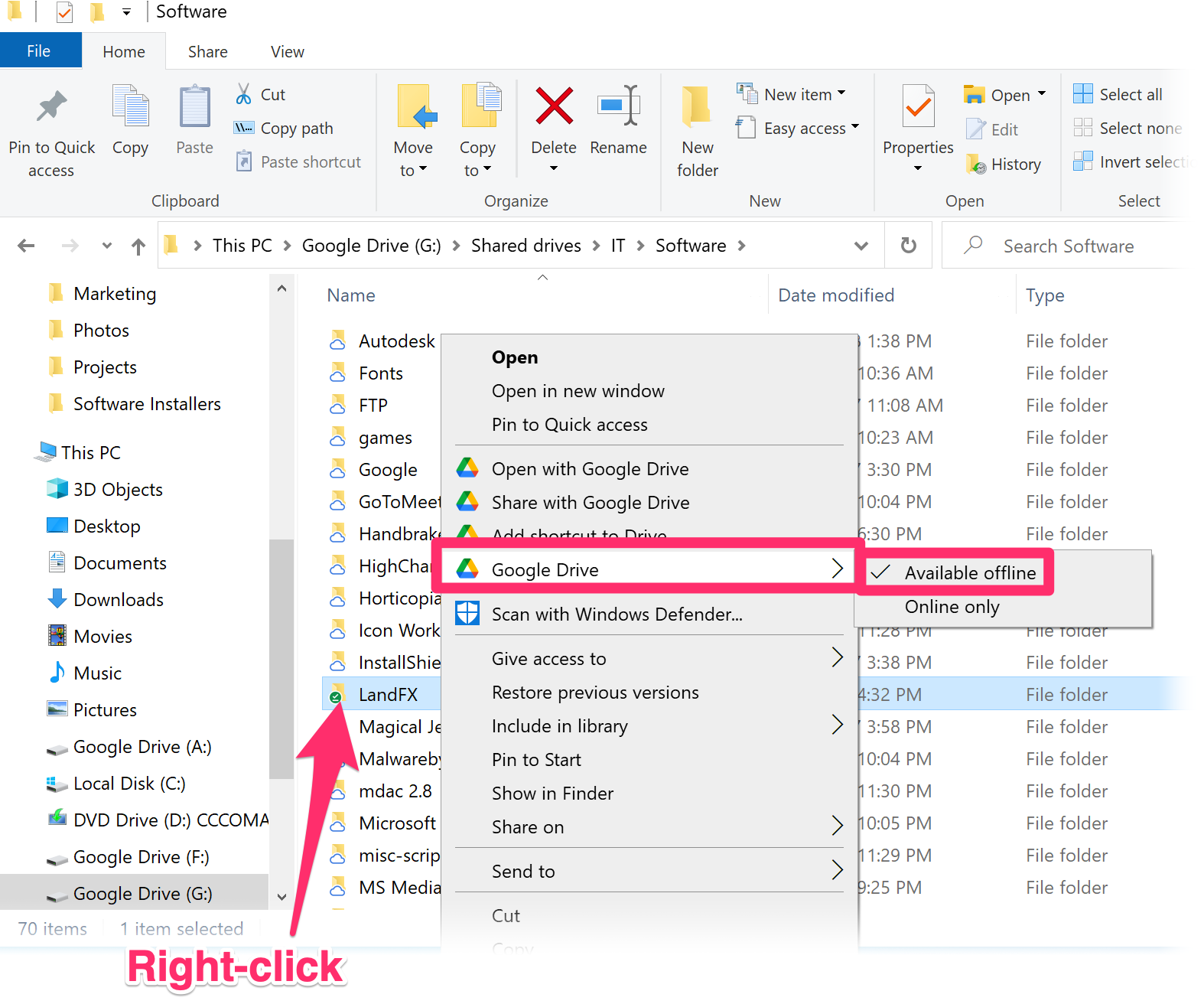
Task: Click navigation pane scrollbar down arrow
Action: coord(281,896)
